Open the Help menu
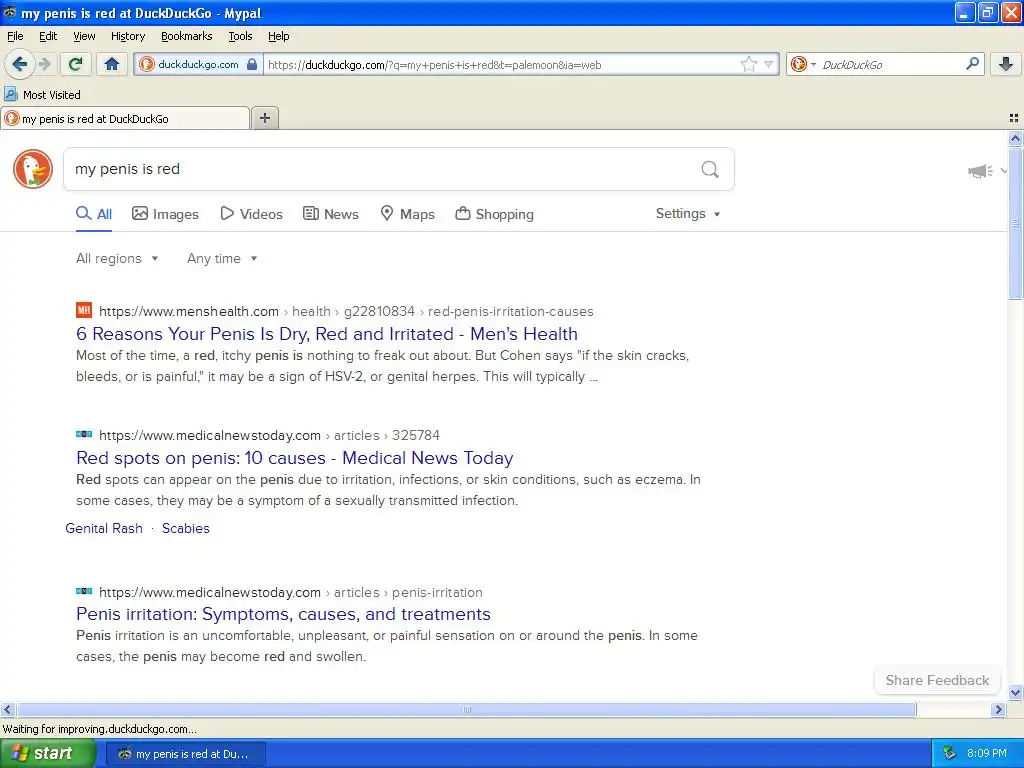The image size is (1024, 768). [x=278, y=36]
